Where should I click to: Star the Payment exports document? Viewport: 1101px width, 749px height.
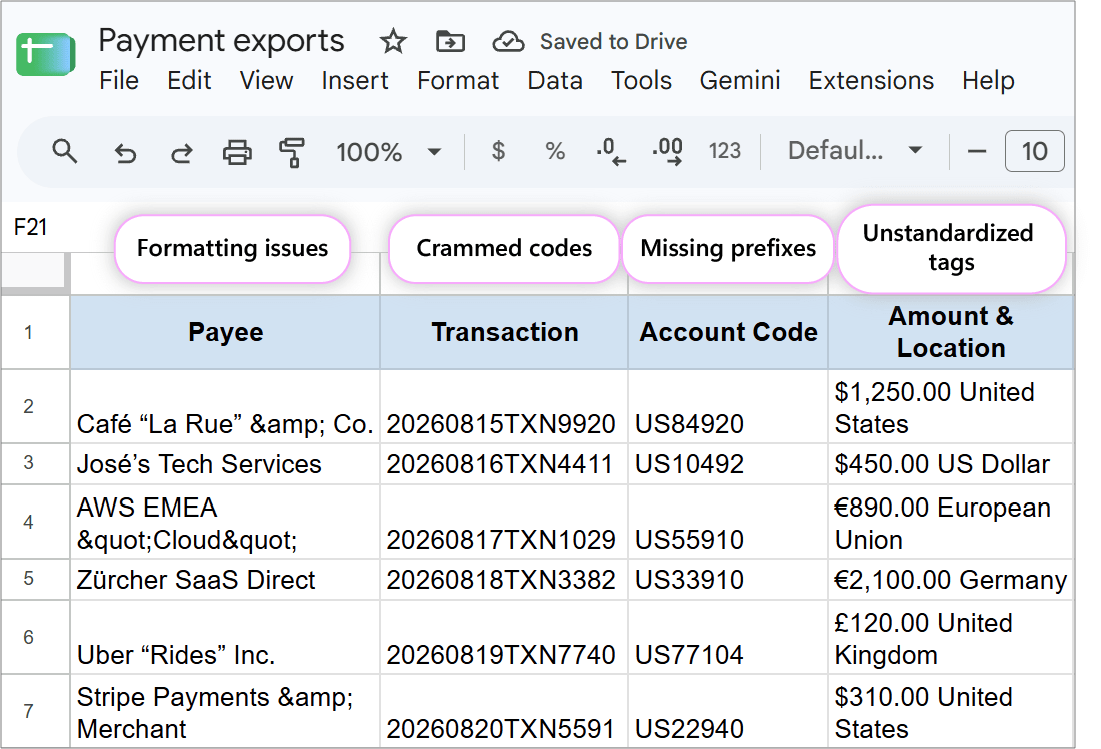coord(393,41)
